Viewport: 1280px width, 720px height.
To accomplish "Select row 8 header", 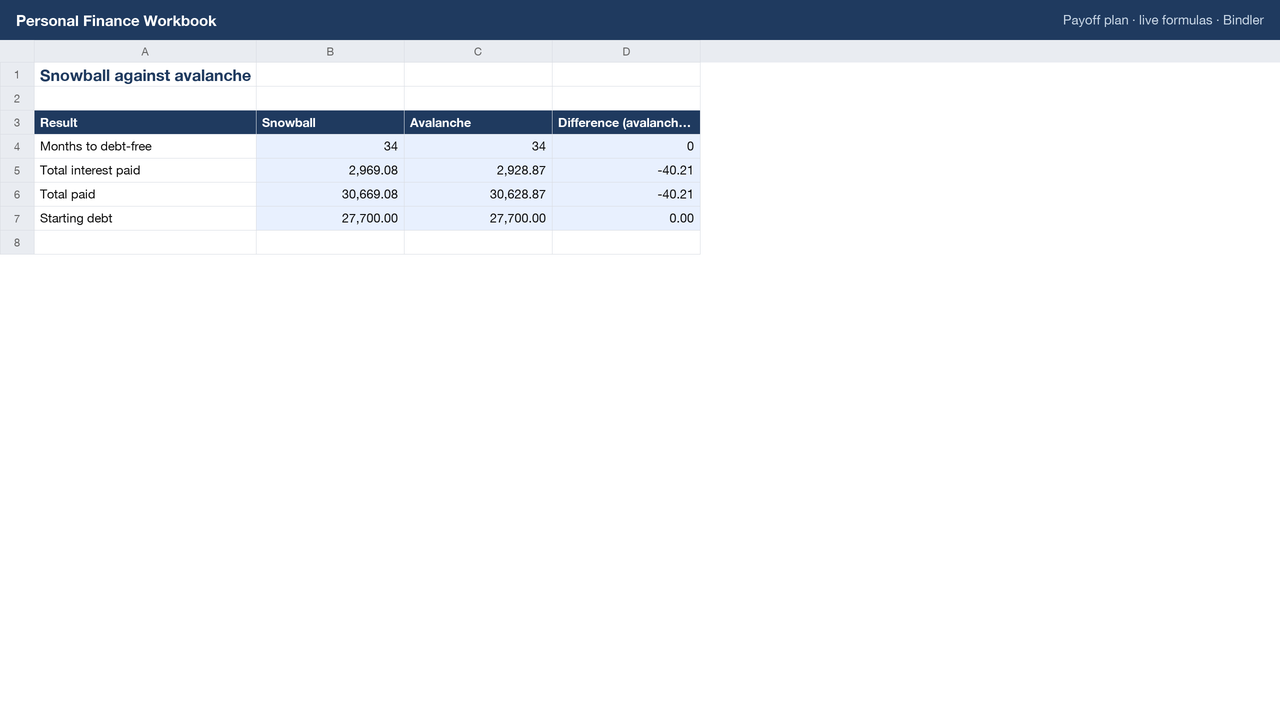I will pos(17,243).
